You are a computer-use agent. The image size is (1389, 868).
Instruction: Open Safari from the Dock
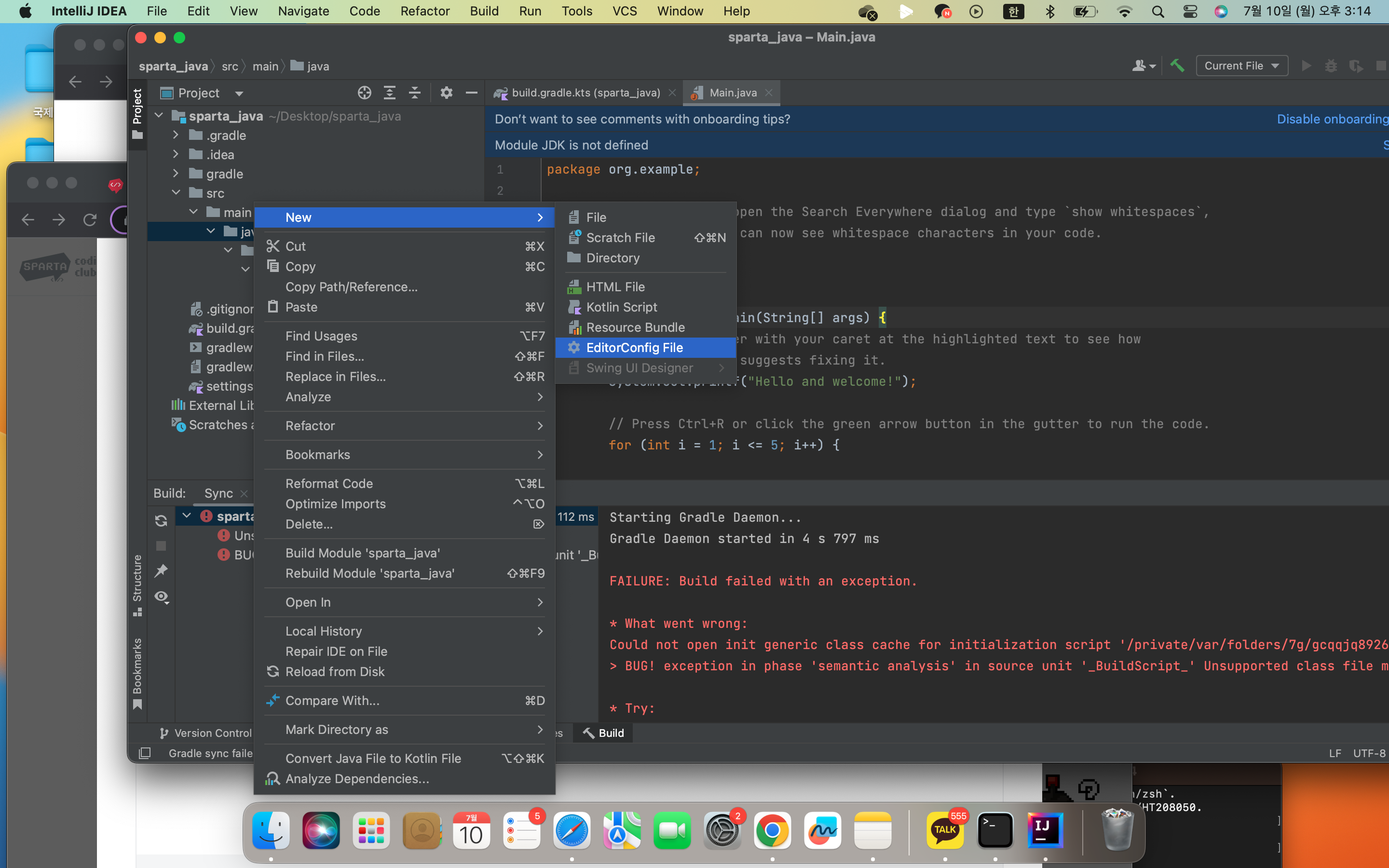coord(572,830)
